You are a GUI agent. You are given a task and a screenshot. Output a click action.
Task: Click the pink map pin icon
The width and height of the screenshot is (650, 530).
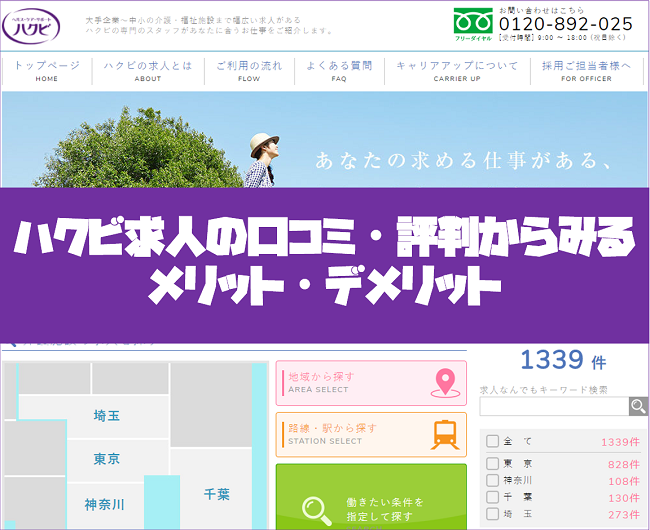pyautogui.click(x=445, y=383)
